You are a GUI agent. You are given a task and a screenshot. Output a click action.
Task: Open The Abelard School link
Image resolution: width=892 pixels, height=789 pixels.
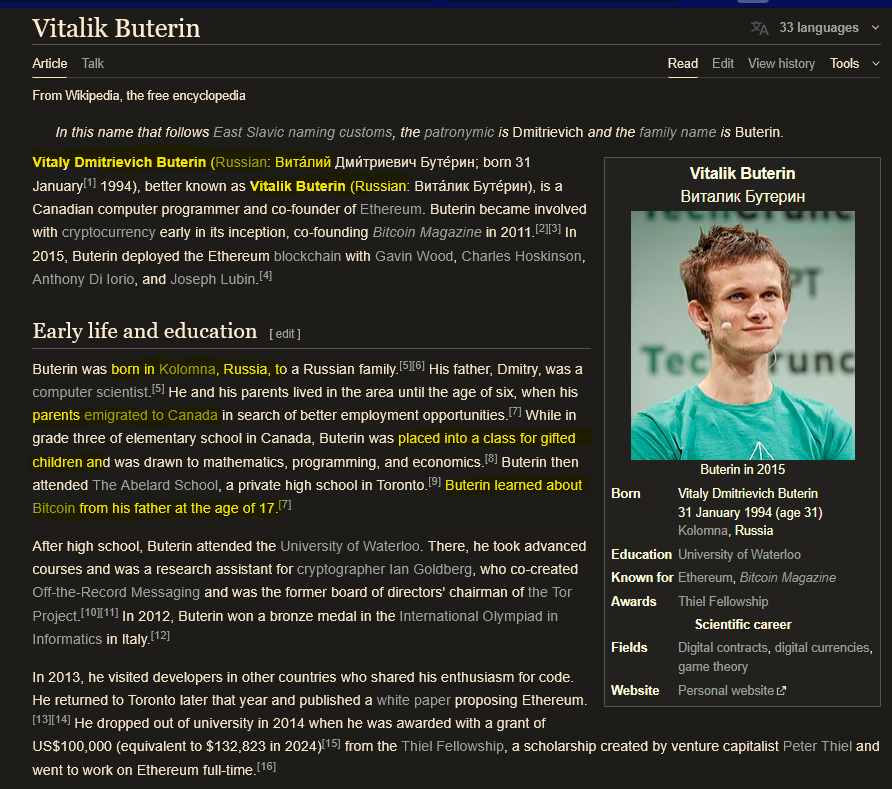pos(155,485)
